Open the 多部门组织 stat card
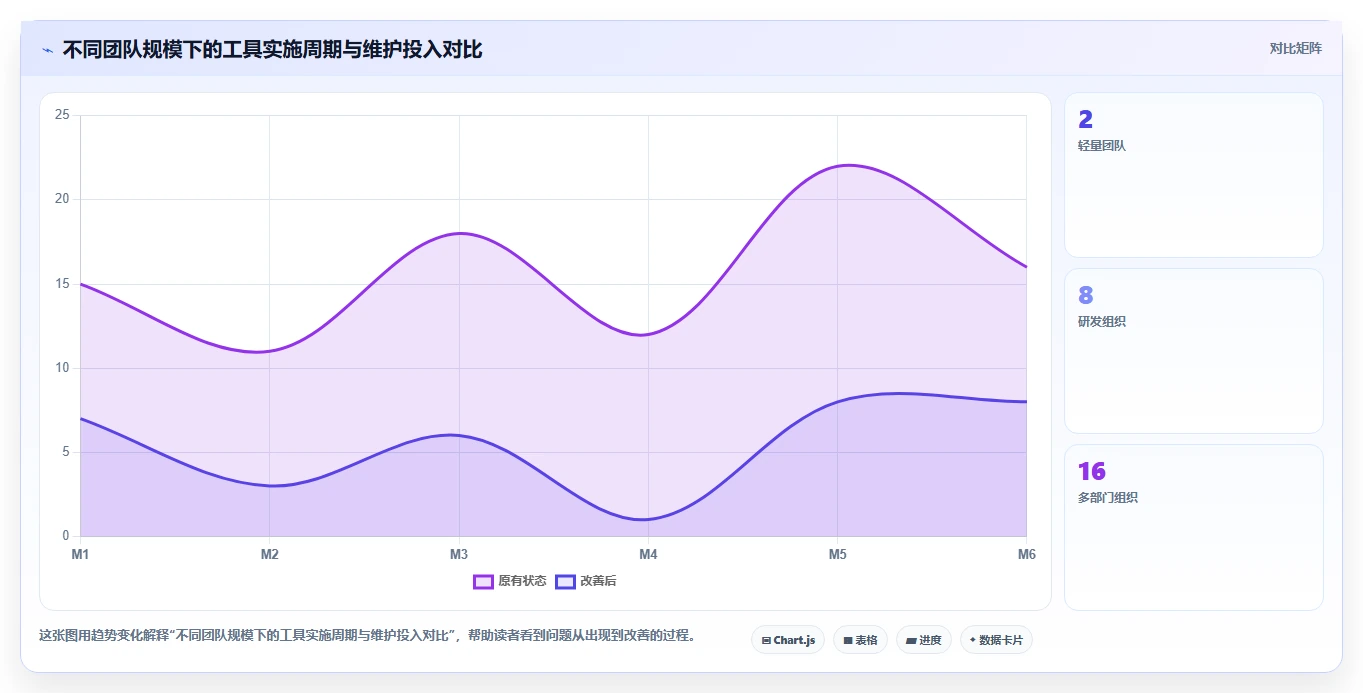Screen dimensions: 1363x693 pos(1194,527)
